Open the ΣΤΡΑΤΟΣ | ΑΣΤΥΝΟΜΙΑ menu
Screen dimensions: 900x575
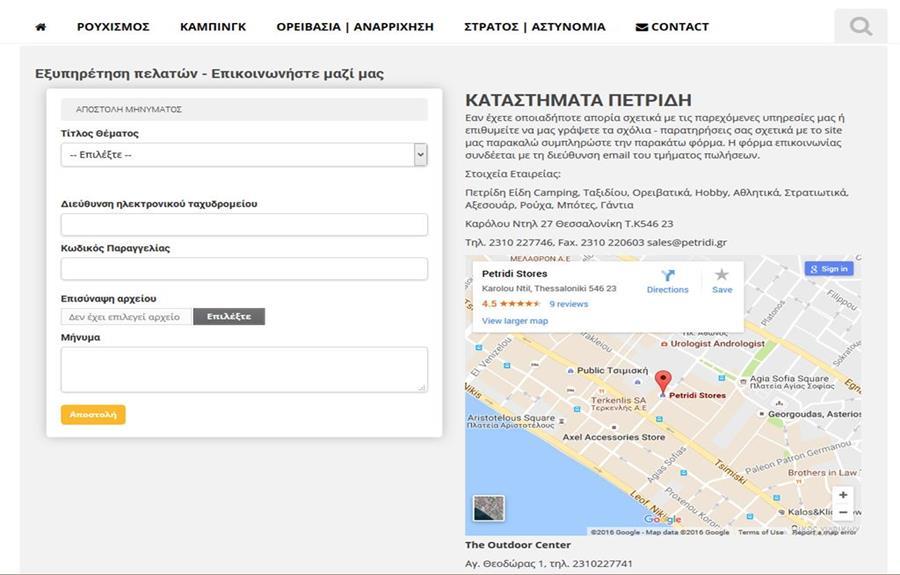point(534,27)
